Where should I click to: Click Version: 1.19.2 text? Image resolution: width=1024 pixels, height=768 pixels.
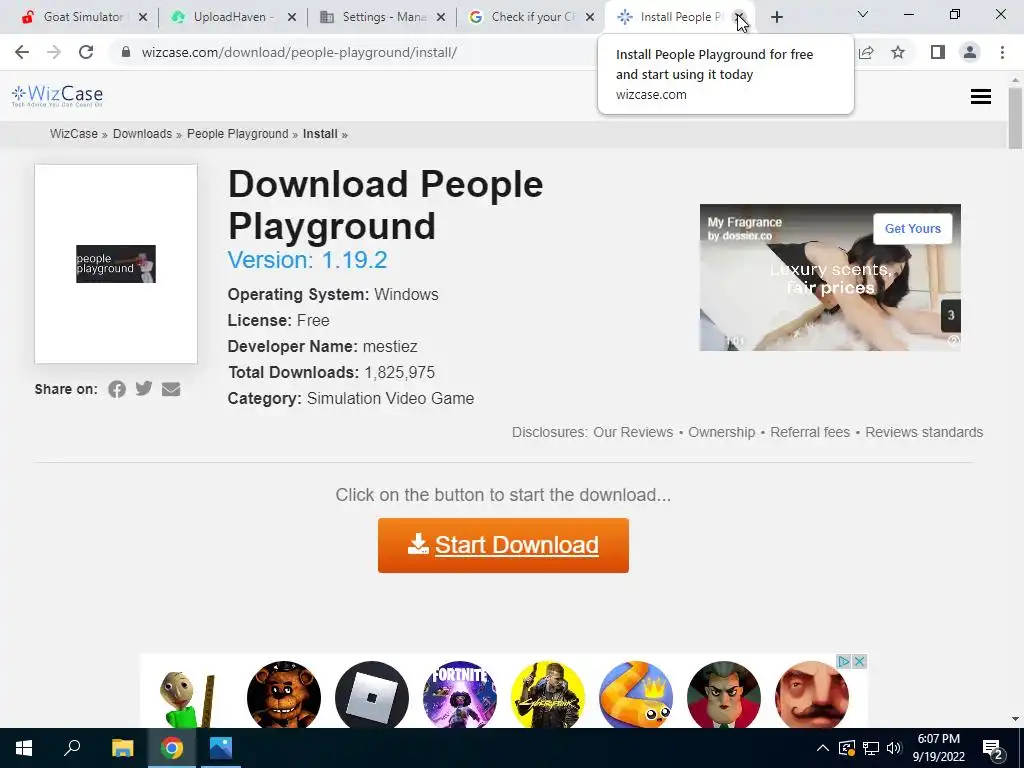click(307, 260)
